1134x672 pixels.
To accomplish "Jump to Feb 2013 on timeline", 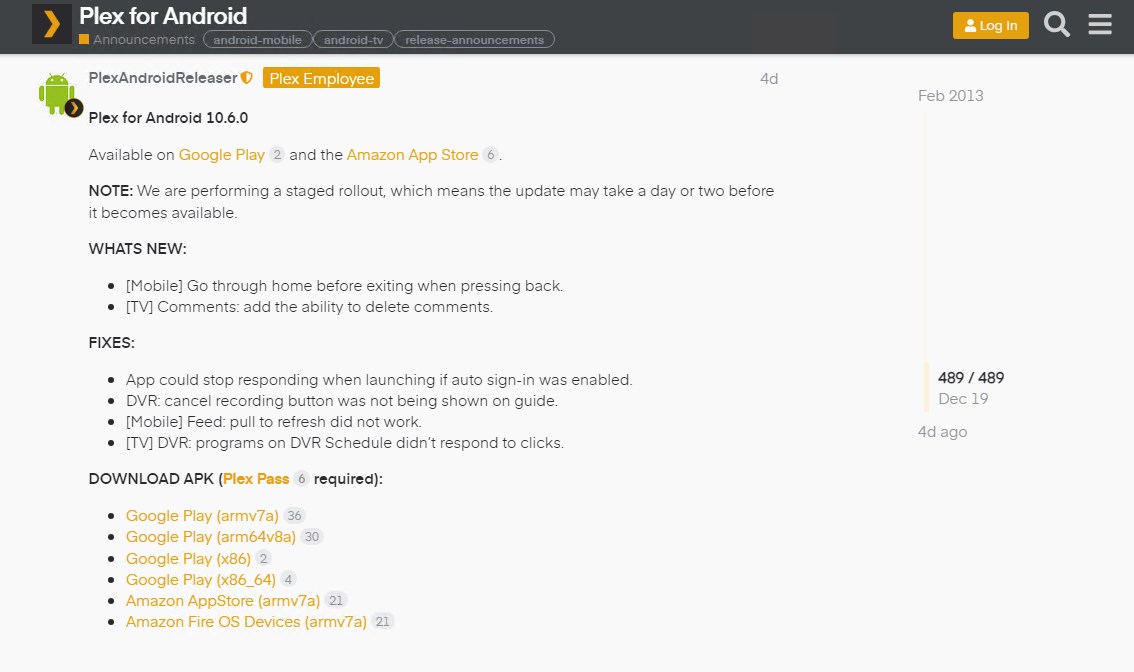I will click(x=950, y=95).
